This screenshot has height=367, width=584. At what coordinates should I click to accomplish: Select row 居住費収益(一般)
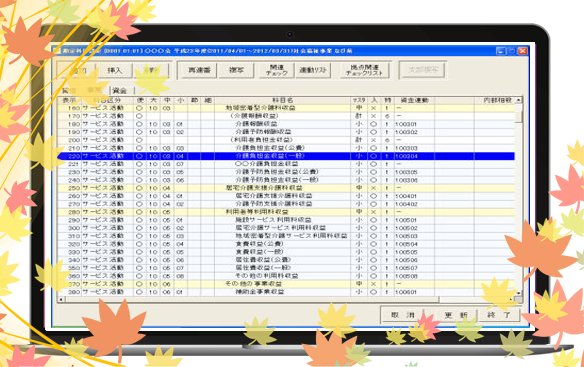[286, 268]
